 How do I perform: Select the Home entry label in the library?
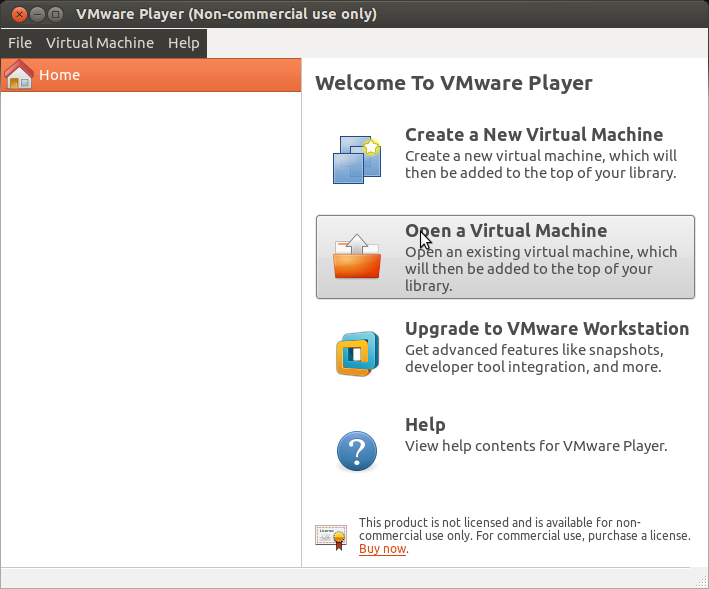pos(60,75)
